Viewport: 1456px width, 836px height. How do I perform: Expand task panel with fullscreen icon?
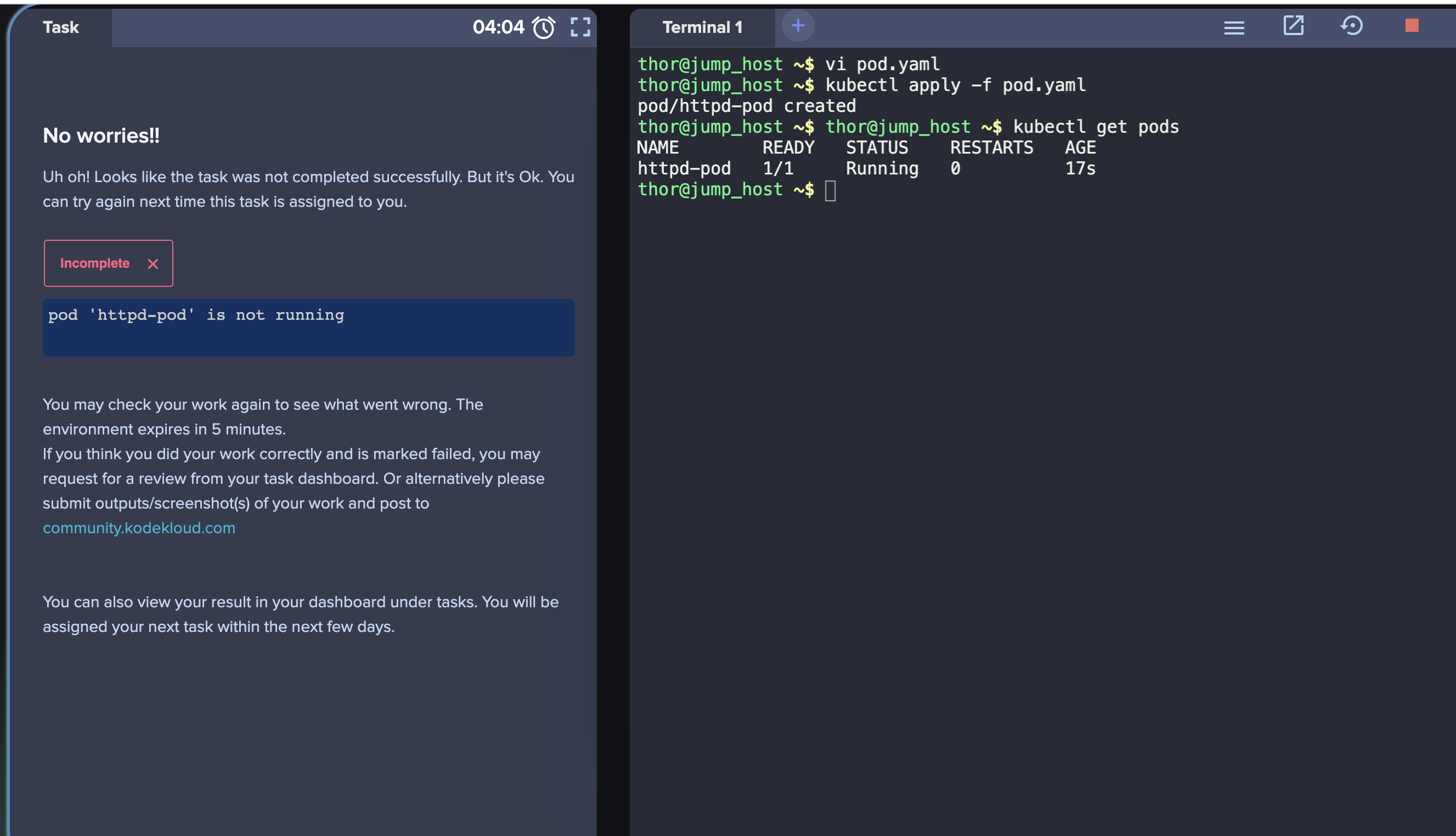coord(580,27)
